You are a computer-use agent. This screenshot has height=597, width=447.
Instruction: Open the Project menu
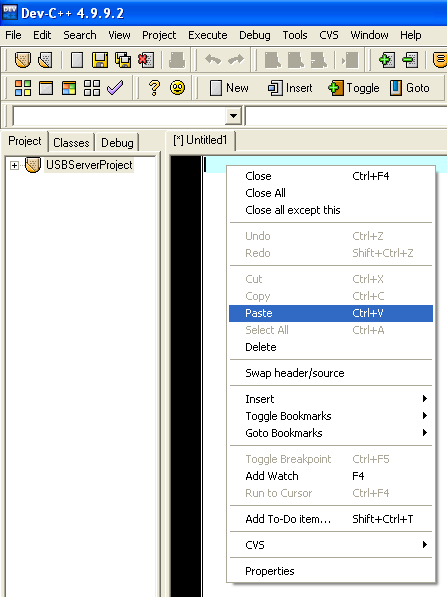(159, 35)
